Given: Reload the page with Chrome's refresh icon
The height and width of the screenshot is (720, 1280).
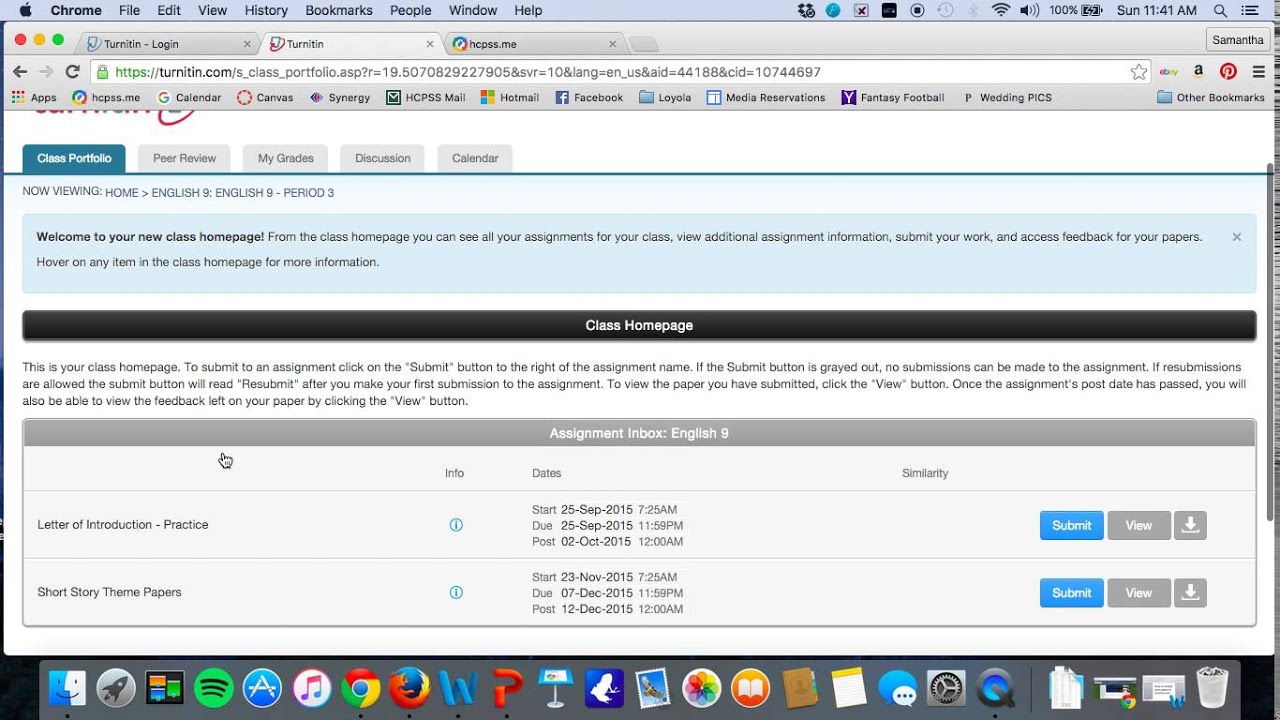Looking at the screenshot, I should pyautogui.click(x=72, y=72).
